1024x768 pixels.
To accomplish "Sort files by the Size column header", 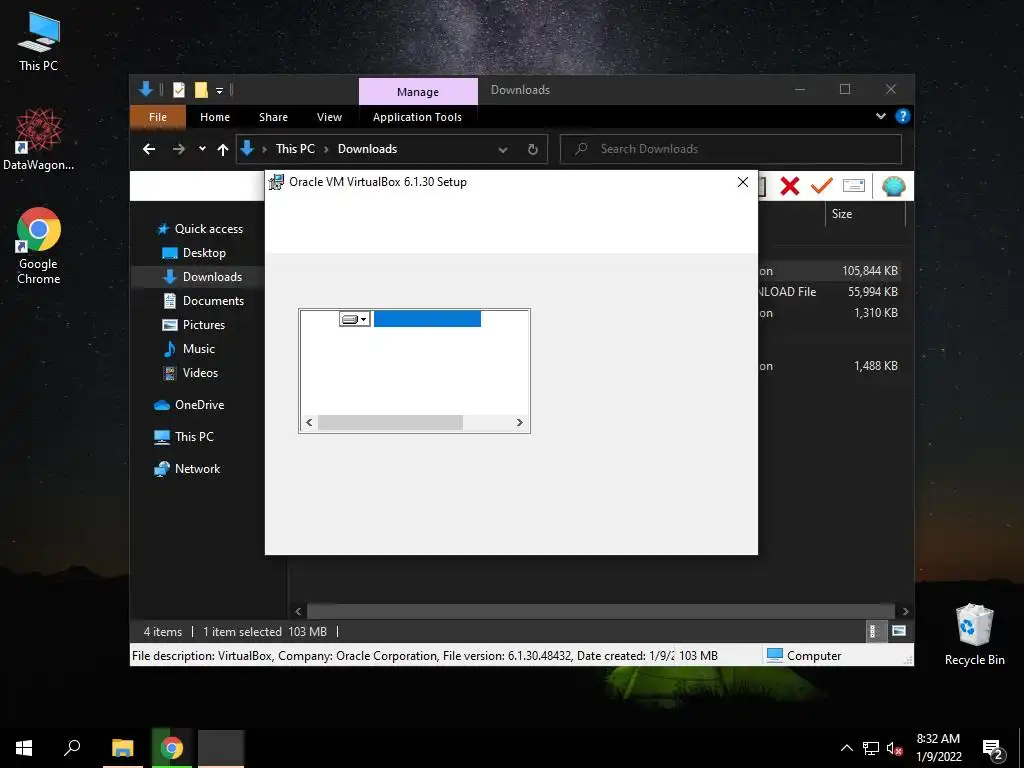I will (x=865, y=214).
